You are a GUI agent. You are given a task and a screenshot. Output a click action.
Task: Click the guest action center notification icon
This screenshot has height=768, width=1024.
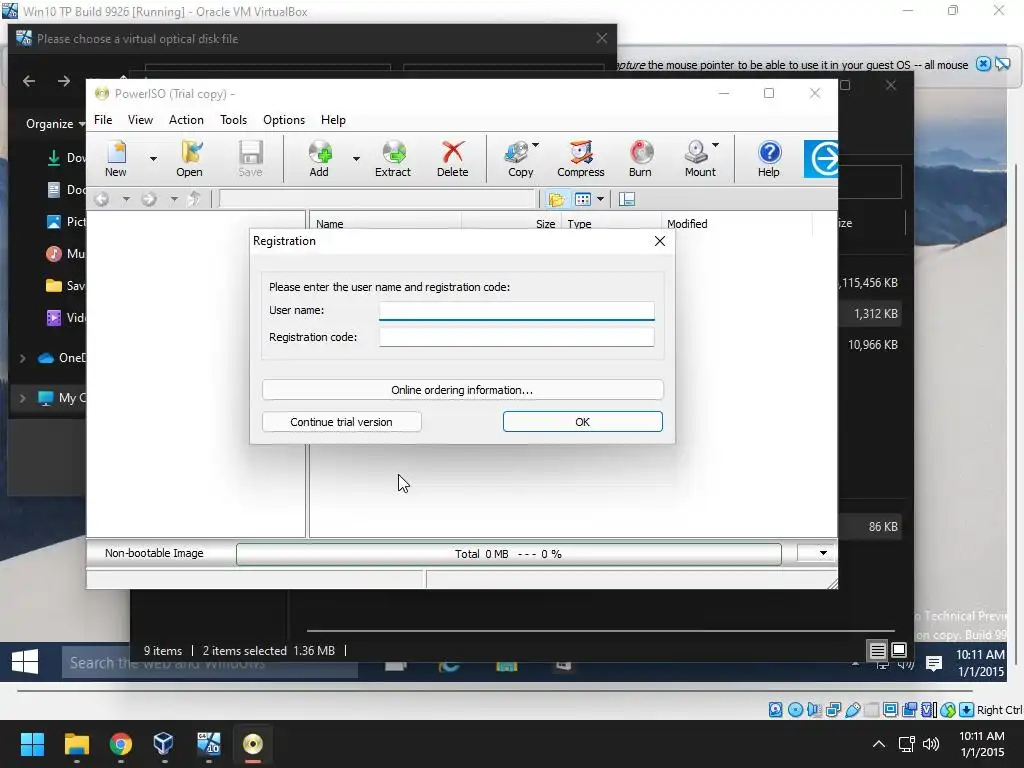(935, 664)
